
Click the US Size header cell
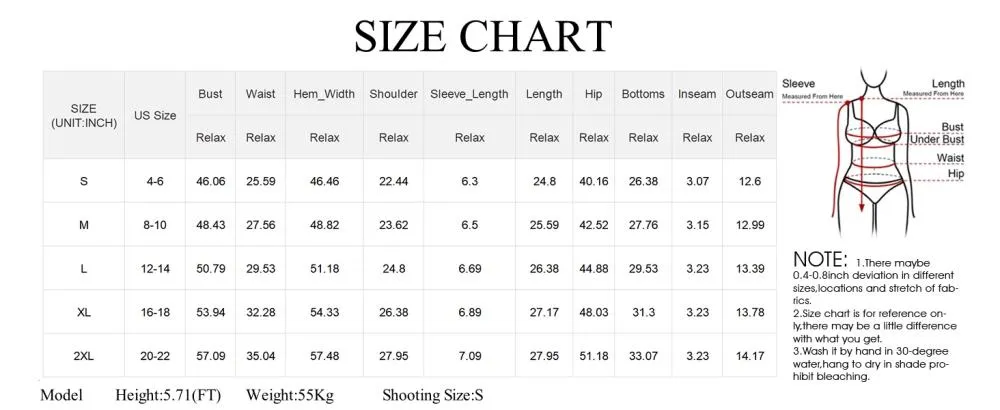click(x=155, y=115)
